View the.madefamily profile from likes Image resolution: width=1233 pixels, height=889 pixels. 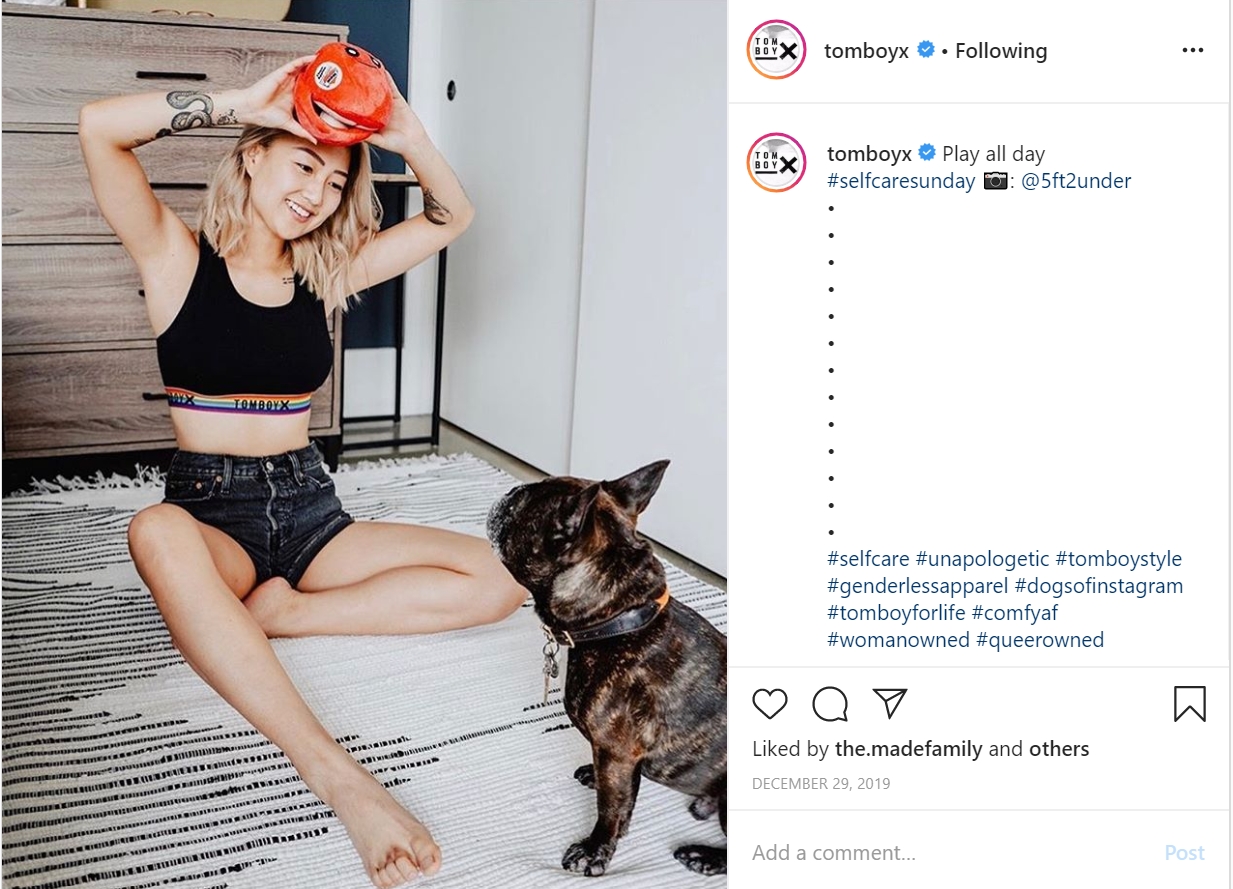pyautogui.click(x=909, y=749)
